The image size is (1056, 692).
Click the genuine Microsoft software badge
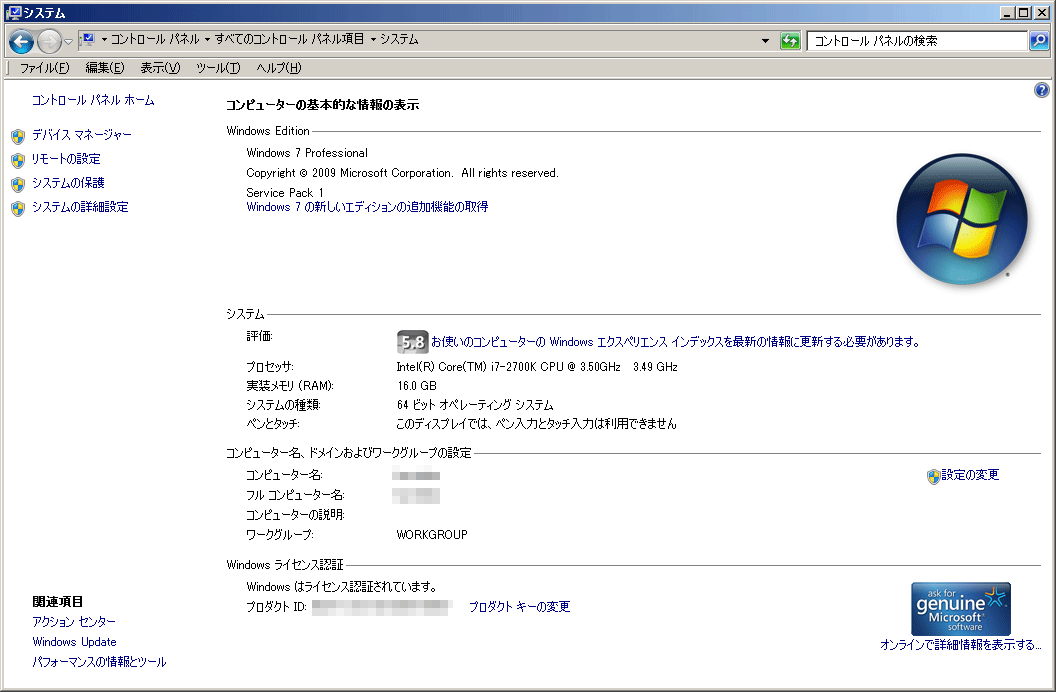pos(960,609)
